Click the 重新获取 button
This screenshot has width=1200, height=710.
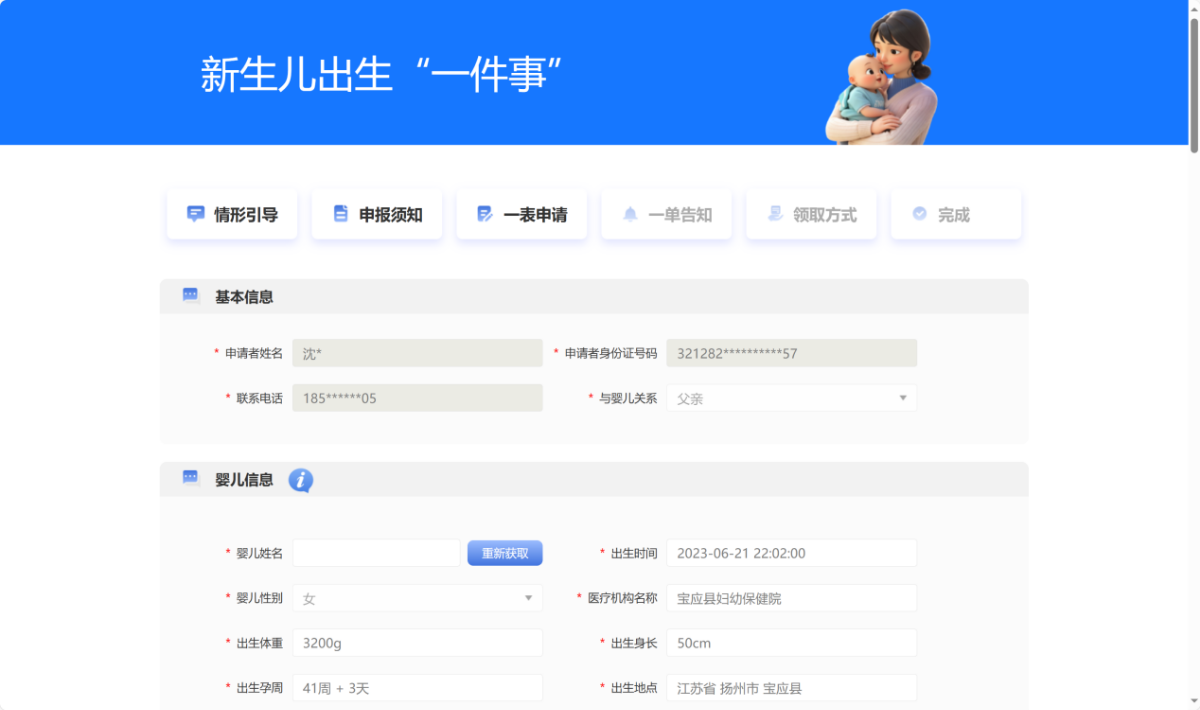pos(505,553)
